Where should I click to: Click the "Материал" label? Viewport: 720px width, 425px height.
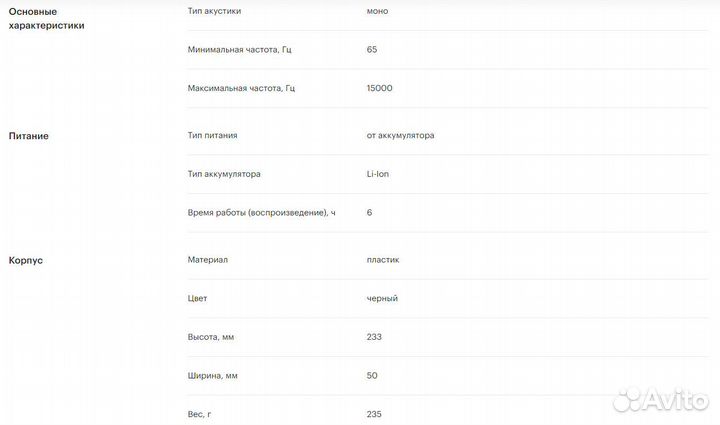coord(208,259)
